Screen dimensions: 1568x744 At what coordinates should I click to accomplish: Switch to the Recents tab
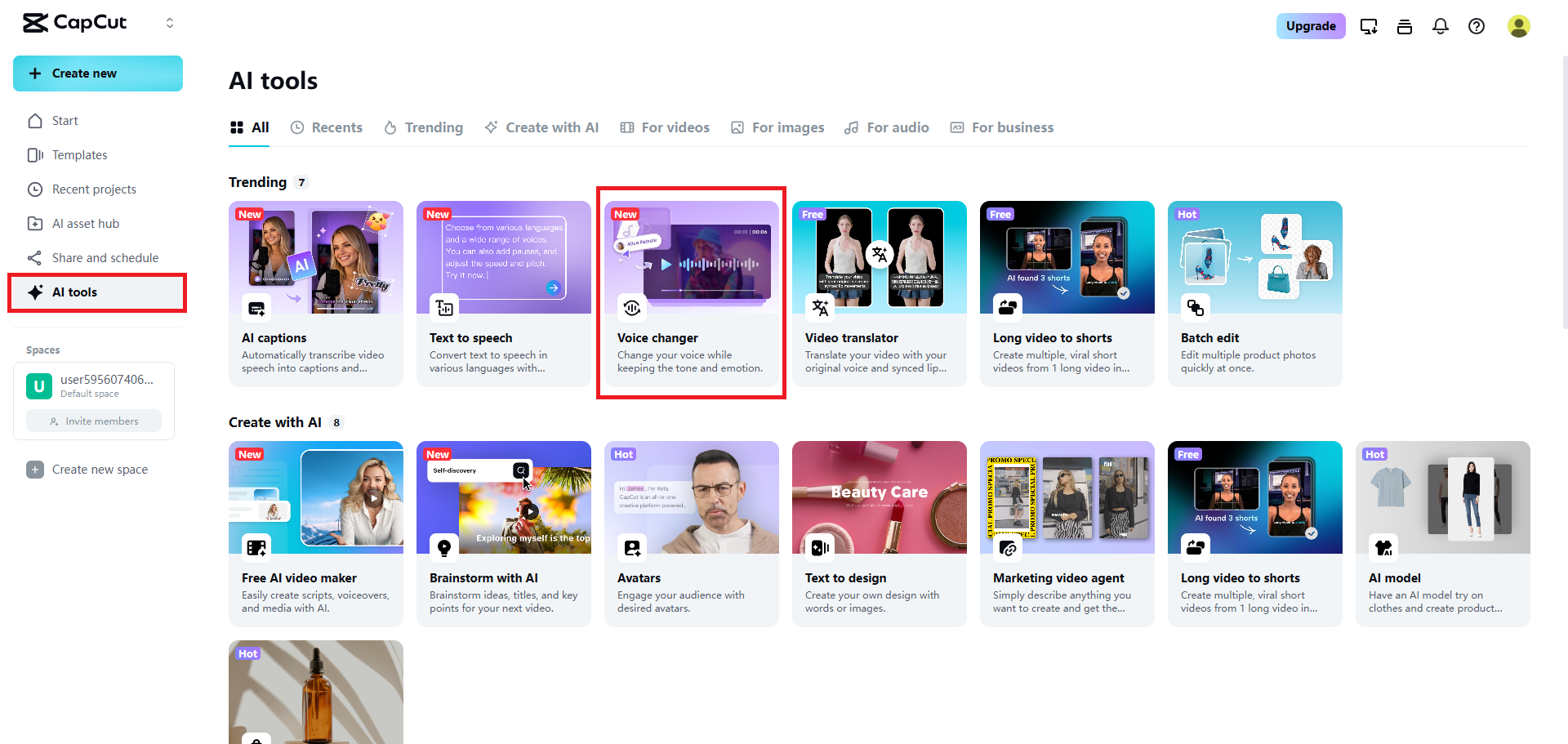coord(327,127)
